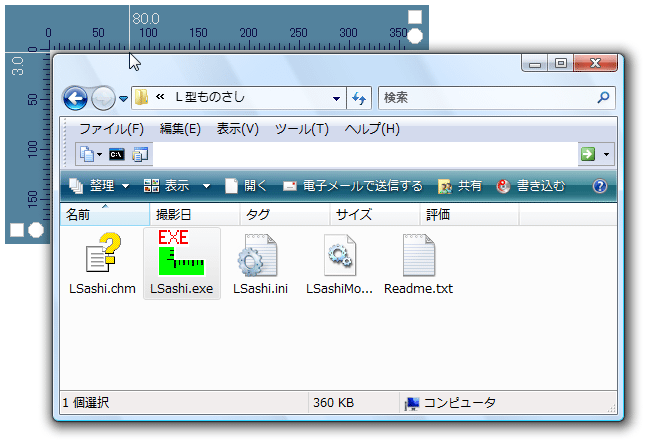Click the Forward navigation arrow button
This screenshot has height=441, width=645.
[103, 98]
